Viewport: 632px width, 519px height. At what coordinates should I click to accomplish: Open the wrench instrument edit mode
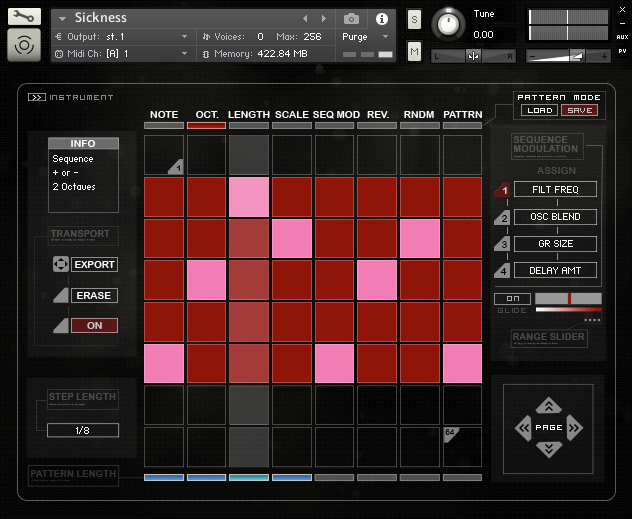(24, 17)
